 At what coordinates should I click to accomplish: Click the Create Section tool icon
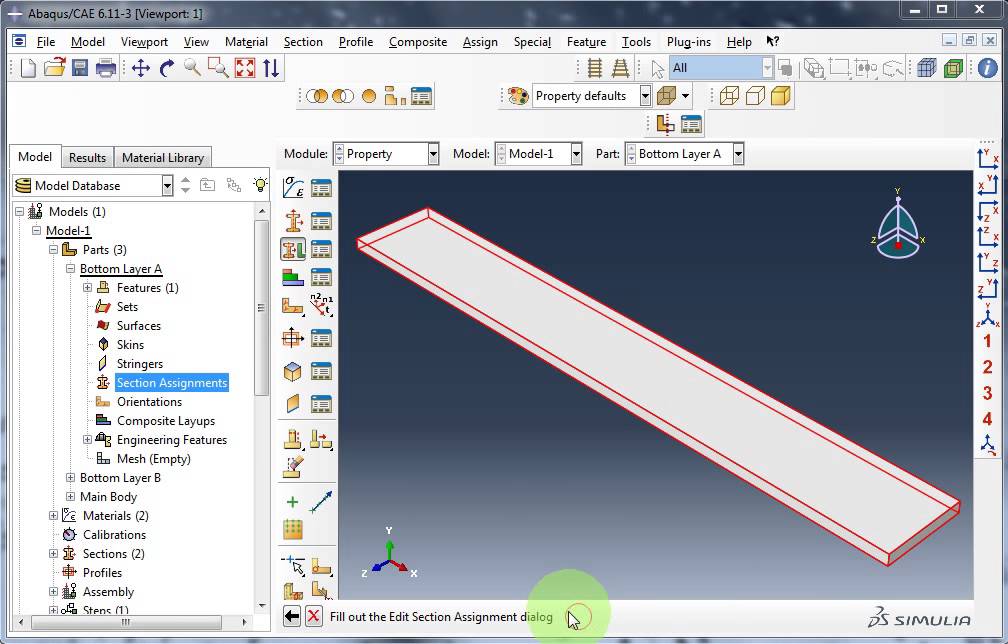(293, 220)
